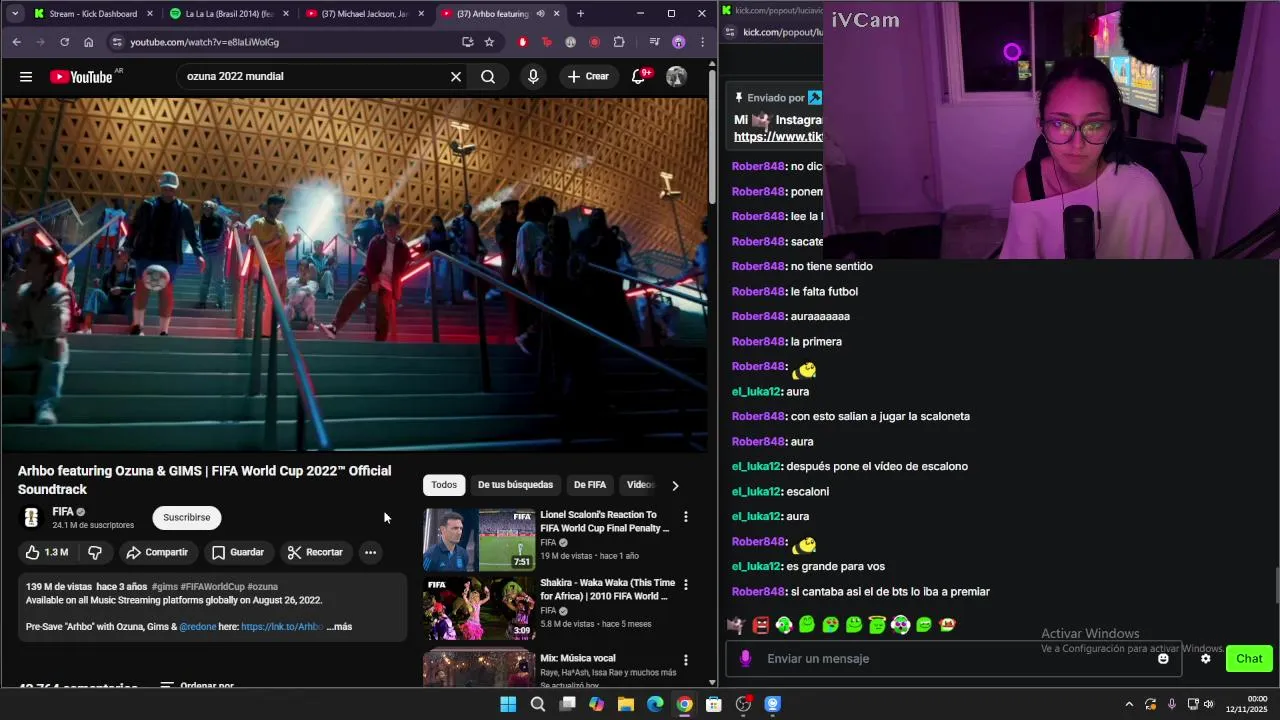Switch to La La La (Brasil 2014) tab
This screenshot has height=720, width=1280.
click(x=228, y=14)
